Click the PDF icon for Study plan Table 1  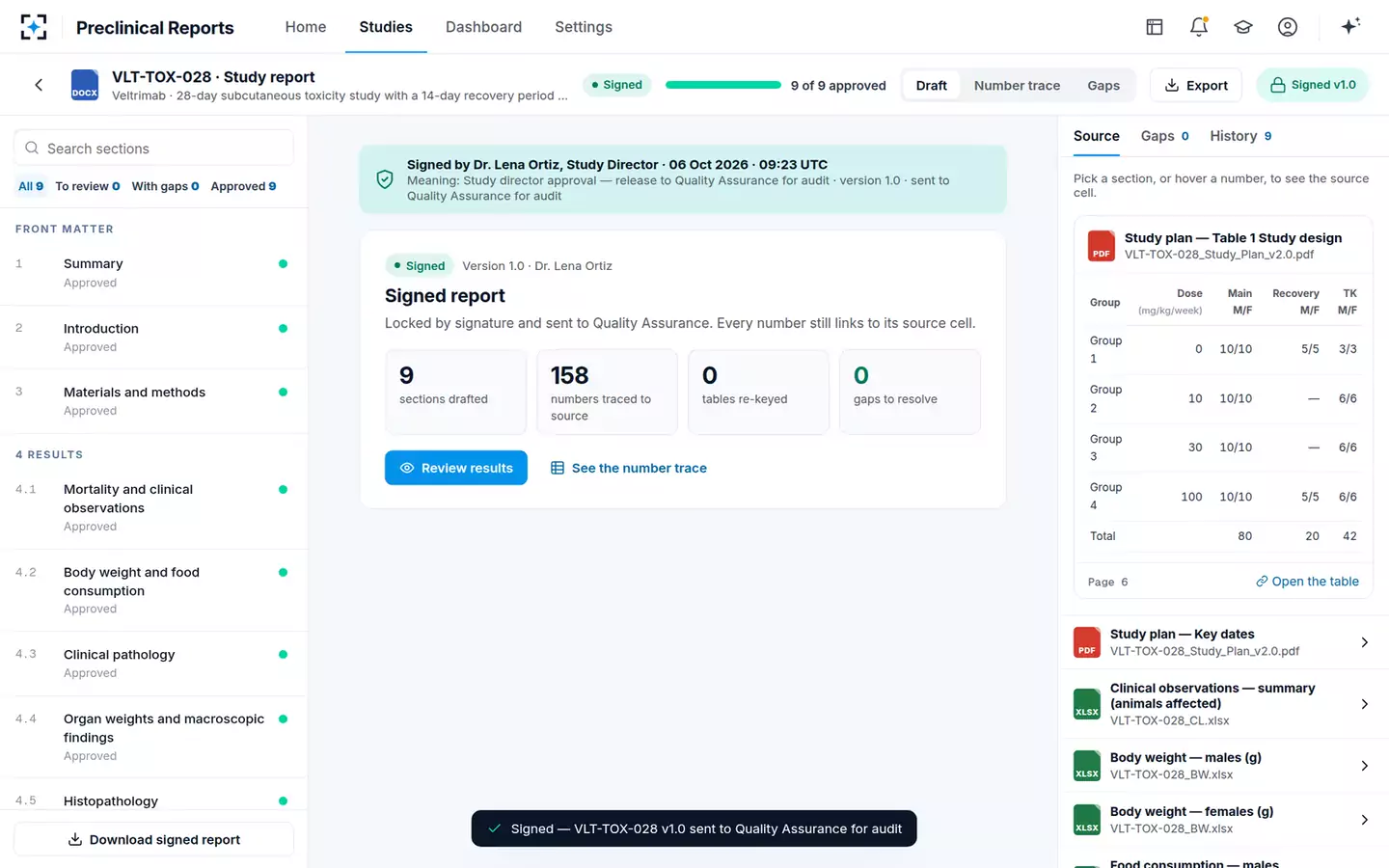click(1102, 246)
